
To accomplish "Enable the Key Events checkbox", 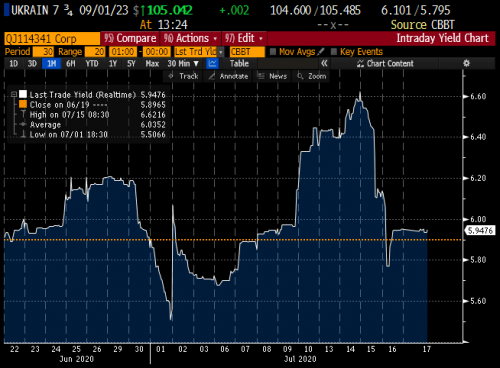I will pyautogui.click(x=334, y=52).
